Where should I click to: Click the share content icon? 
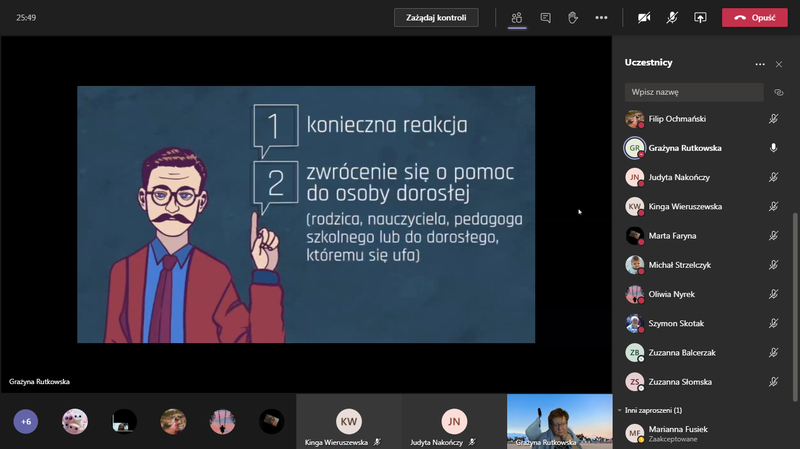click(700, 17)
